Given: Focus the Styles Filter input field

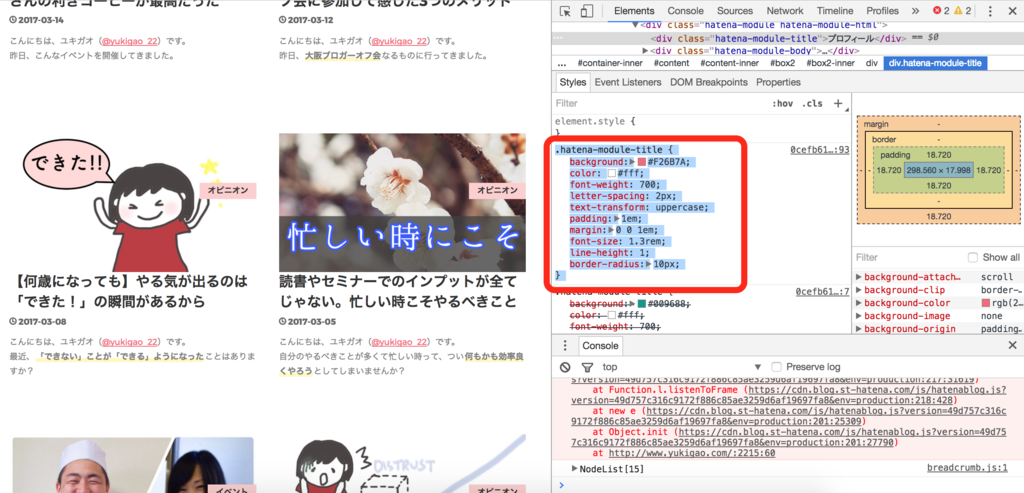Looking at the screenshot, I should click(x=660, y=103).
